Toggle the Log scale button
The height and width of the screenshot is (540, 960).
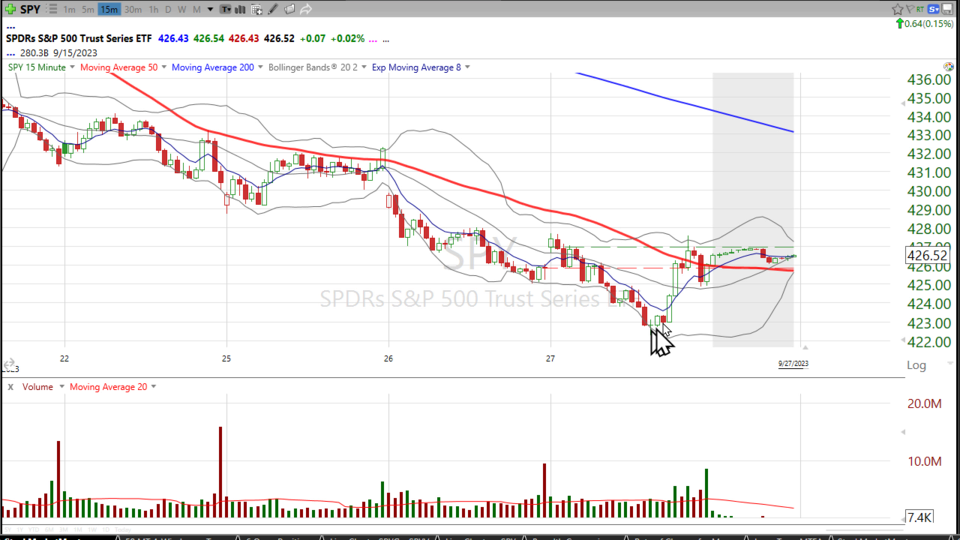(x=917, y=365)
